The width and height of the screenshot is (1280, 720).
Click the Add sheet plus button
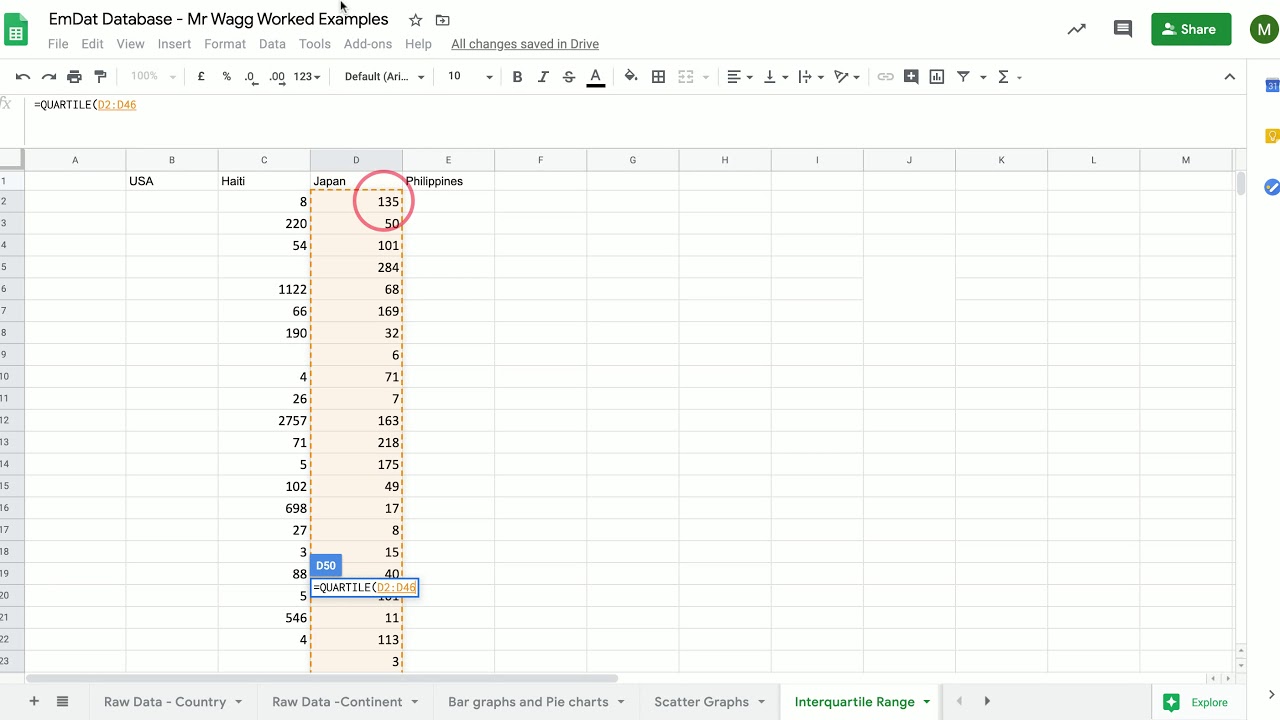tap(34, 701)
